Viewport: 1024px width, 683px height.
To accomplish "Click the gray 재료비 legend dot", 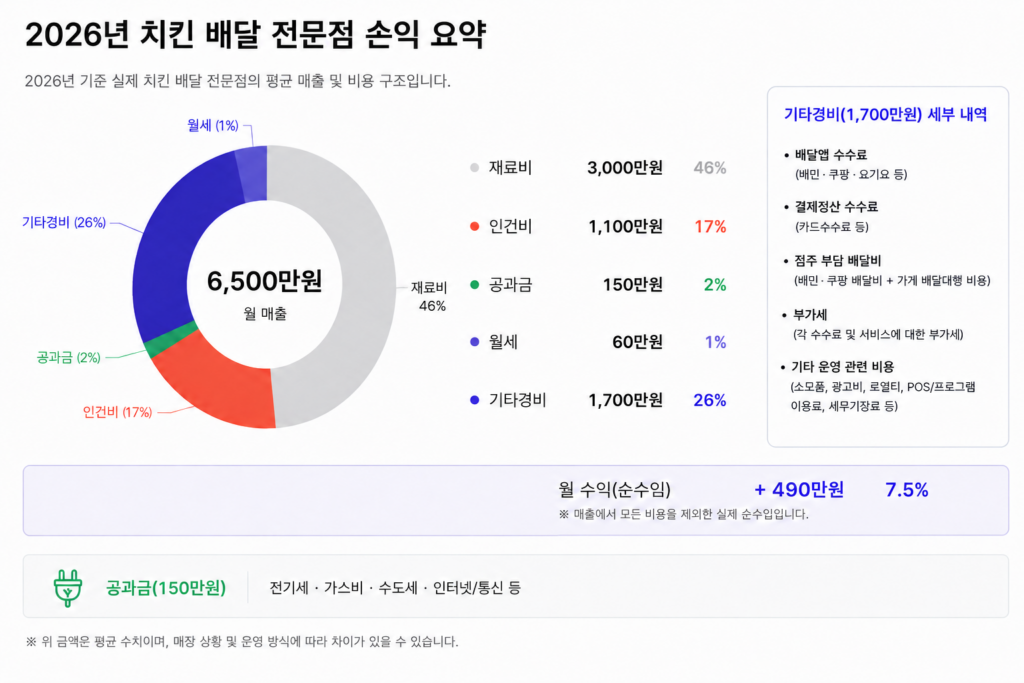I will [x=475, y=168].
